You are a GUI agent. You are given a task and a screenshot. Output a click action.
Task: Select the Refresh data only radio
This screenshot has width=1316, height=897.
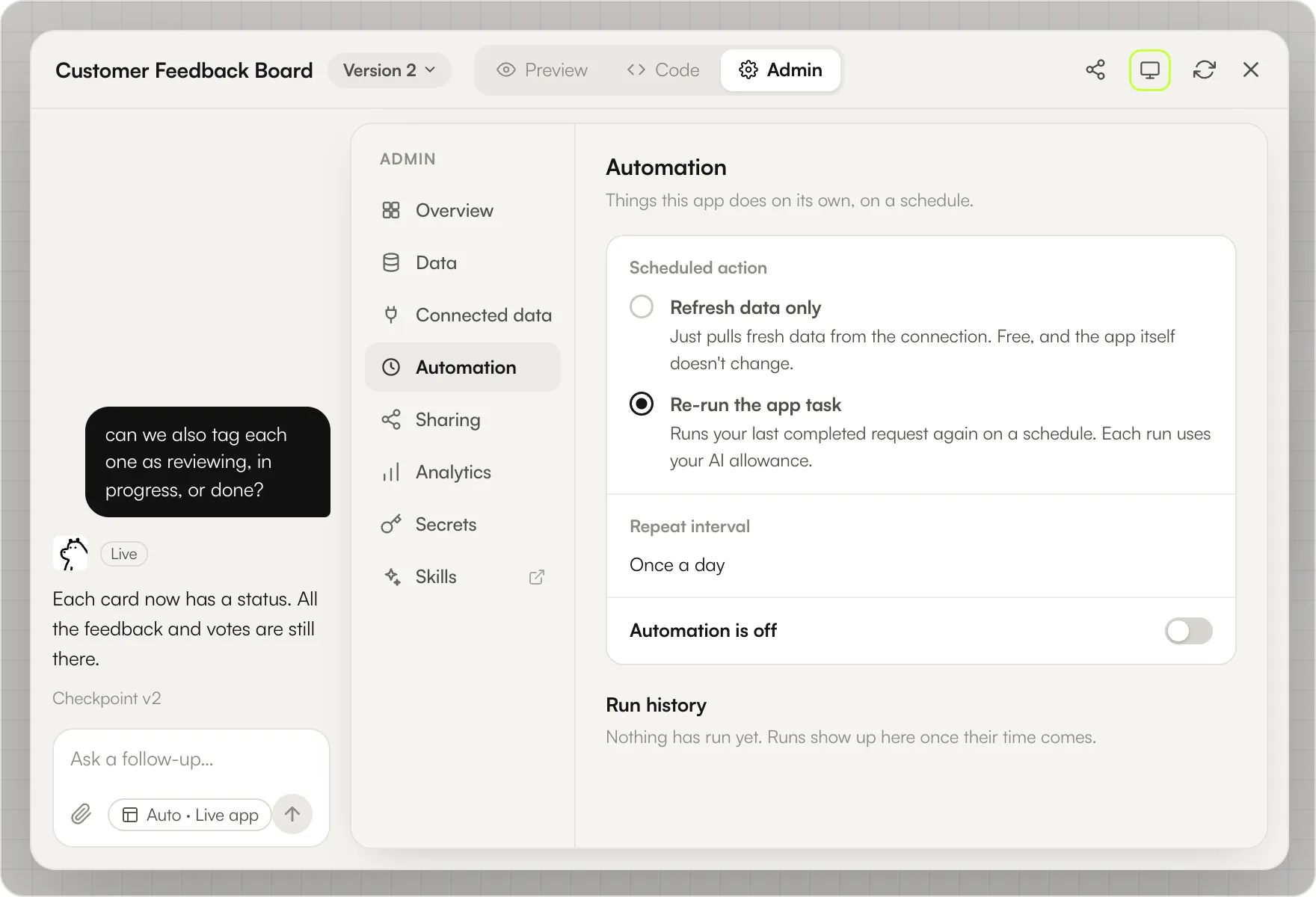click(x=642, y=307)
